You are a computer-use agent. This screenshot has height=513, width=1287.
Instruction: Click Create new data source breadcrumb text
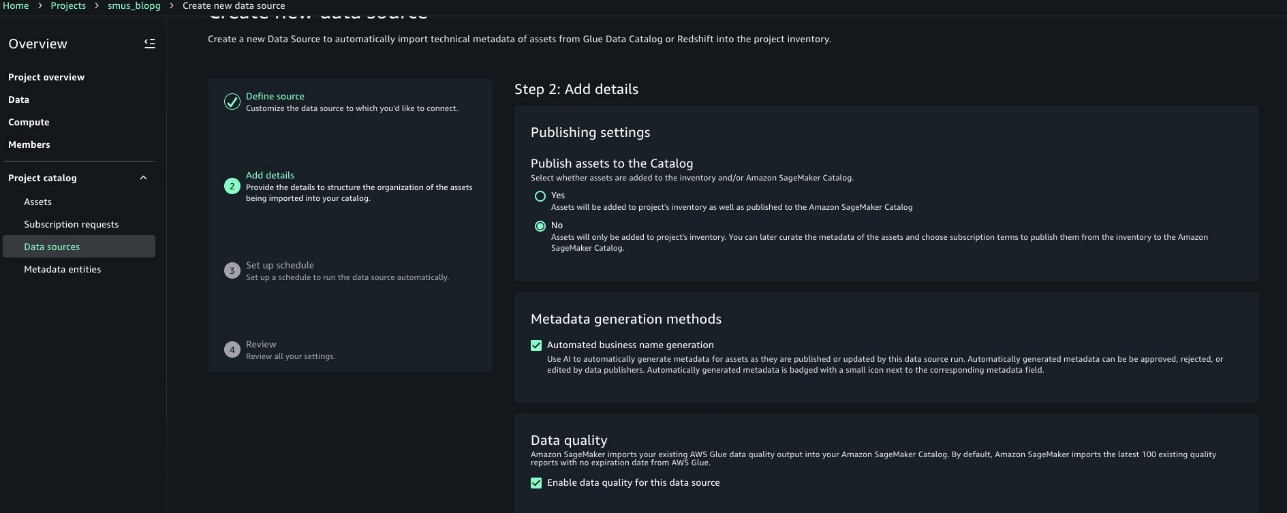point(234,6)
